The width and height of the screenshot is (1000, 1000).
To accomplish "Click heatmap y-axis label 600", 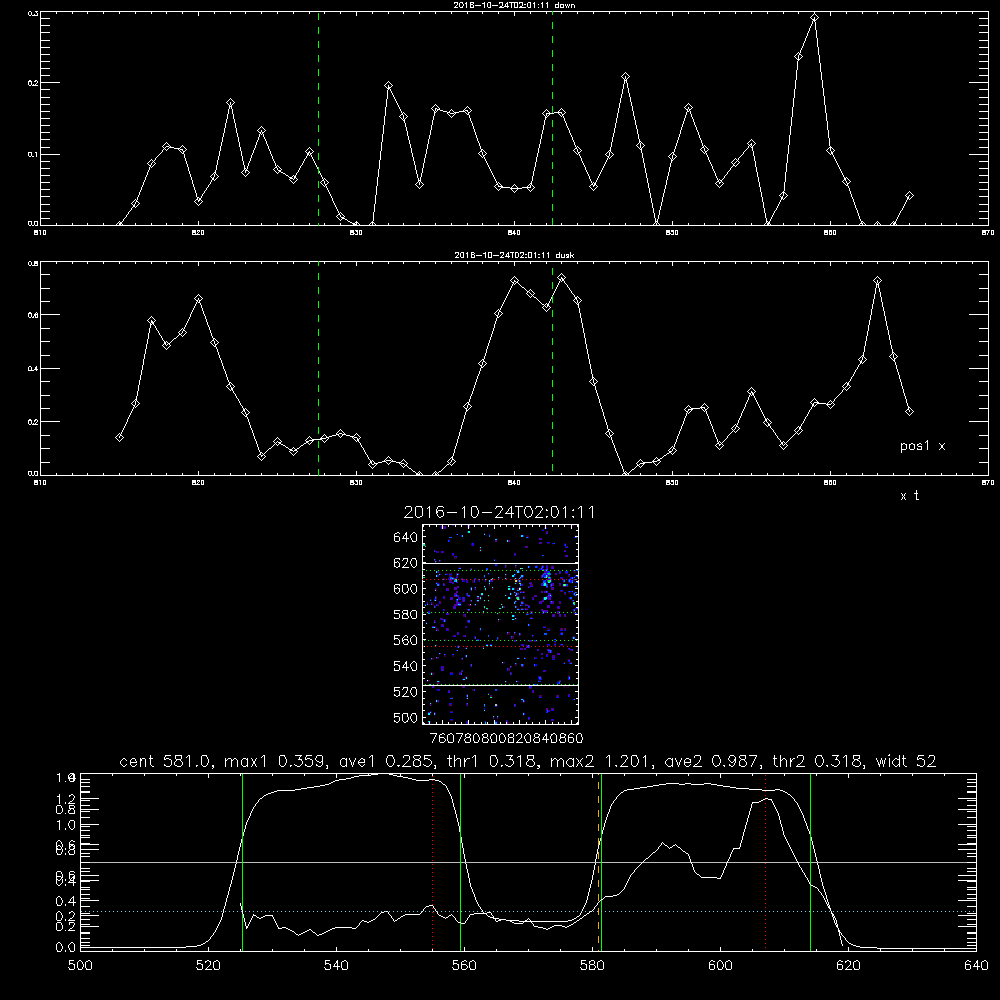I will (x=406, y=589).
